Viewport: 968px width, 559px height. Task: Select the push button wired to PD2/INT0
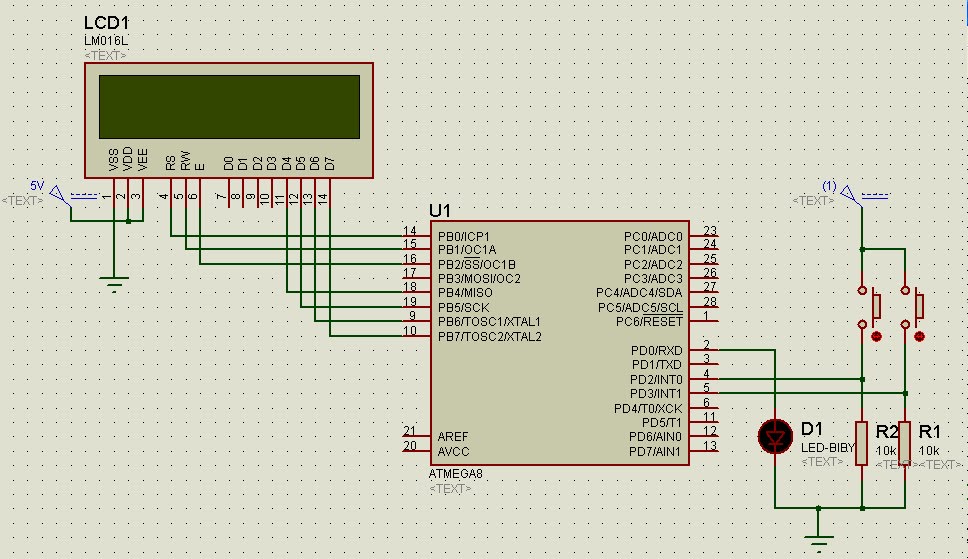point(868,307)
